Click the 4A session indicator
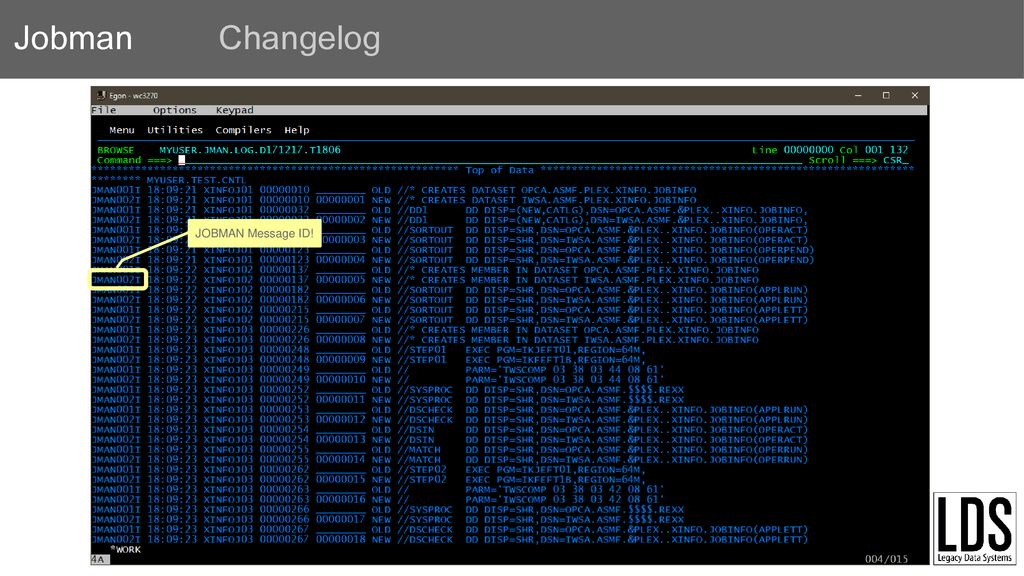Screen dimensions: 1024x576 pos(98,560)
